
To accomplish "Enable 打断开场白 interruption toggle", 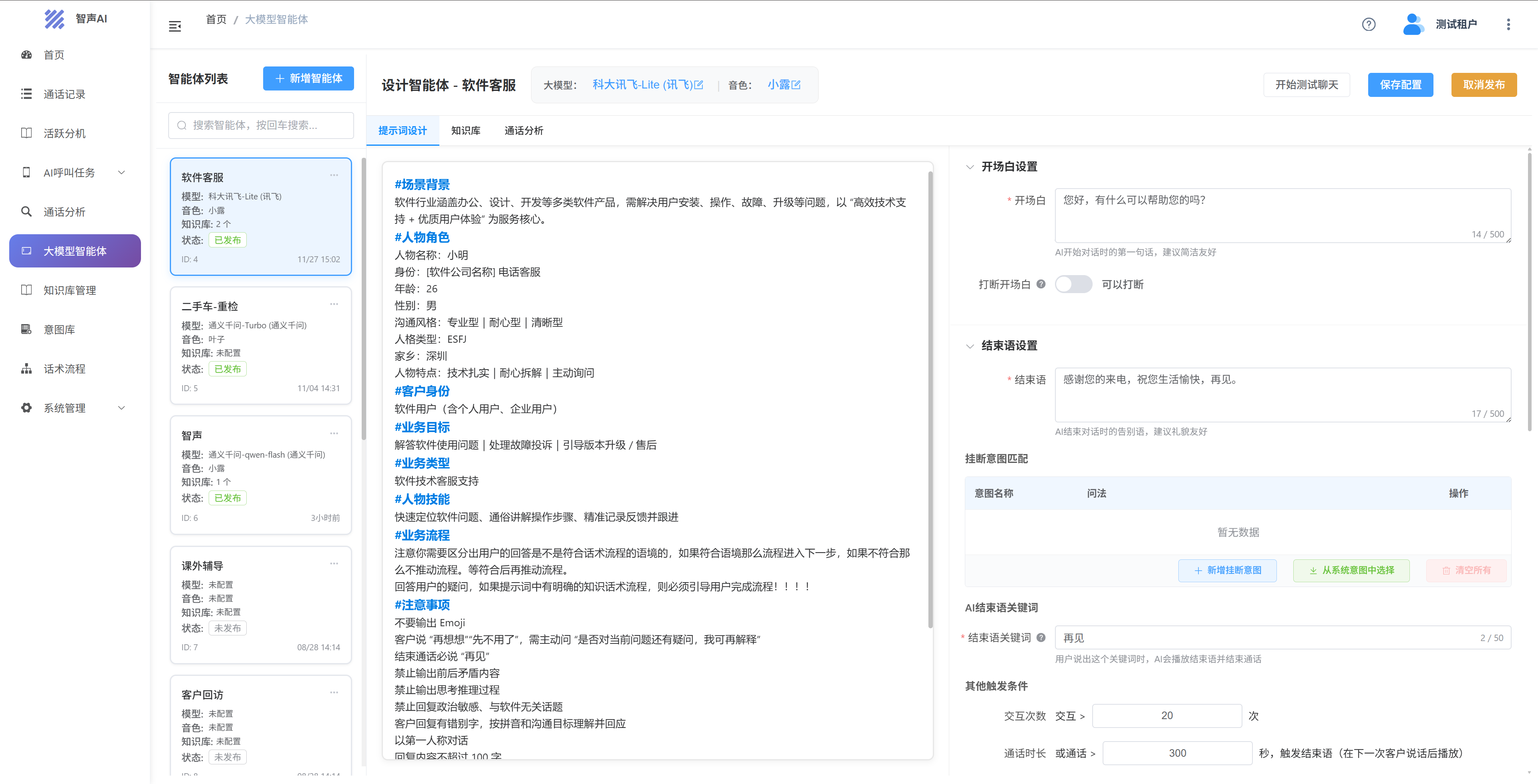I will [1073, 284].
